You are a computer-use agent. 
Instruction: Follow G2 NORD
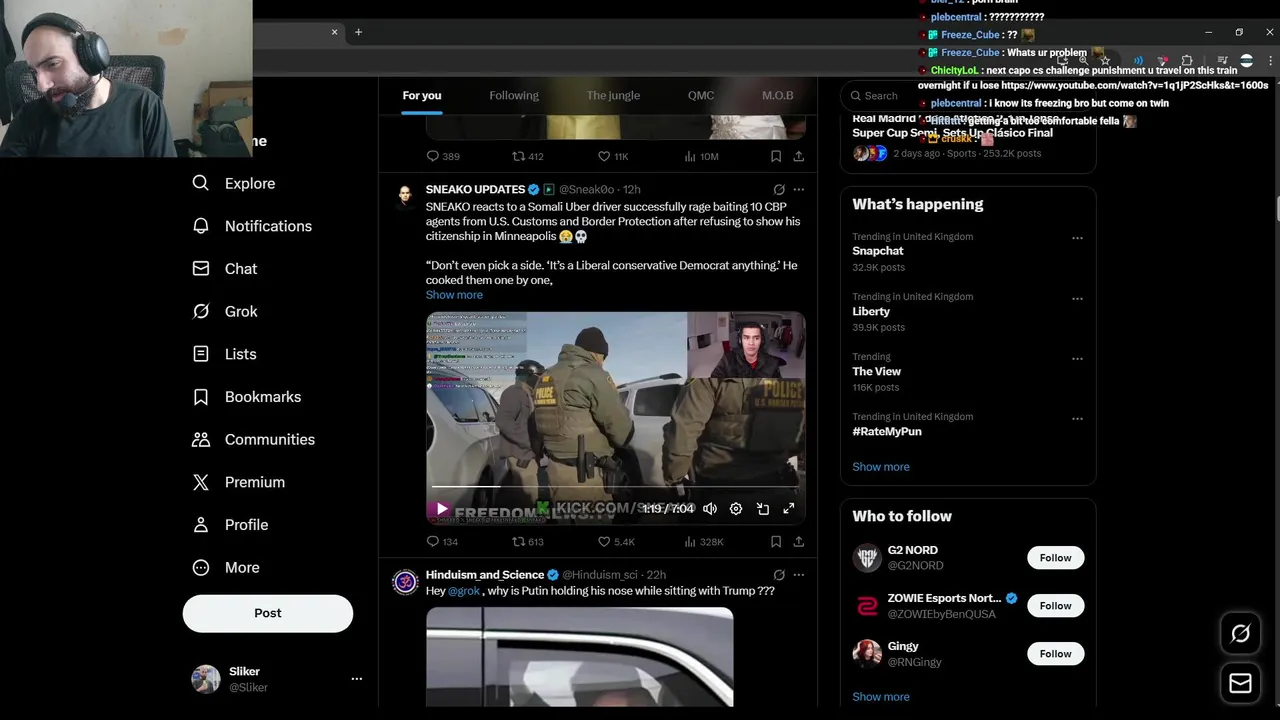1055,558
